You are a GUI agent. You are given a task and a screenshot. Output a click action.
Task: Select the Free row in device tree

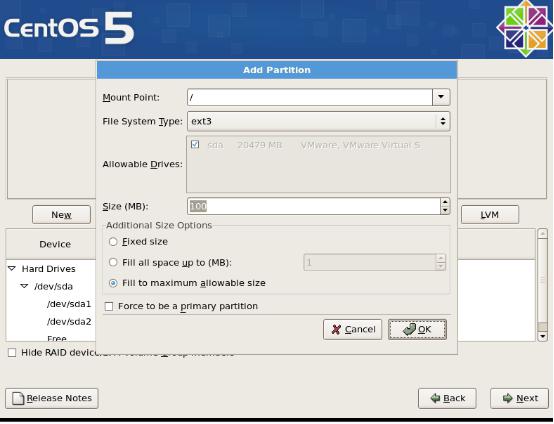(57, 338)
